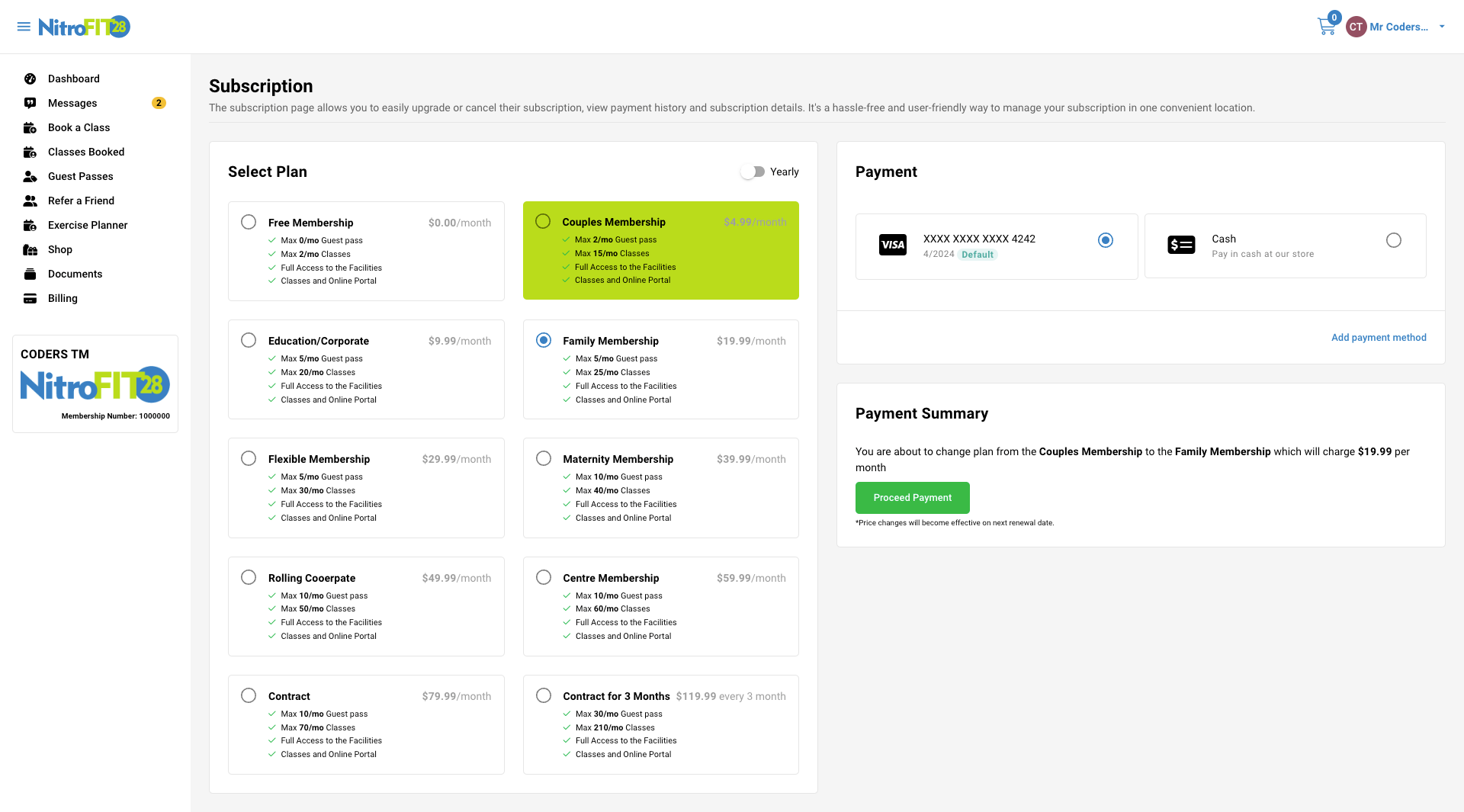This screenshot has width=1464, height=812.
Task: Click the Add payment method link
Action: pyautogui.click(x=1379, y=338)
